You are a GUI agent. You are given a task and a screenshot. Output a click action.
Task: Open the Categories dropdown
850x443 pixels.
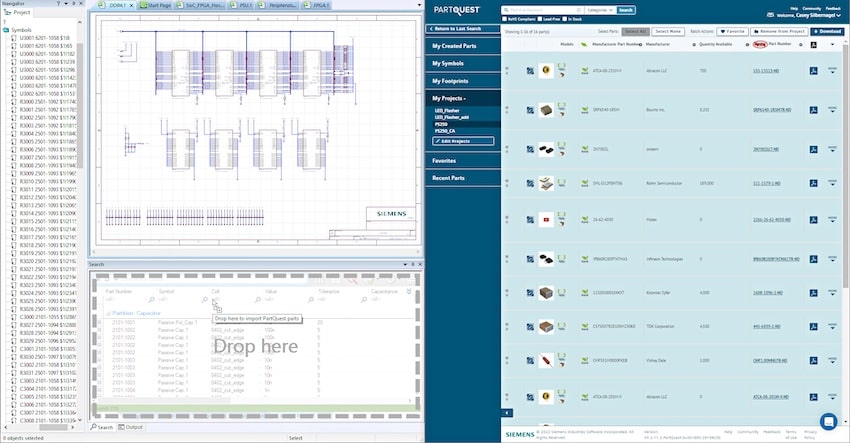point(600,10)
